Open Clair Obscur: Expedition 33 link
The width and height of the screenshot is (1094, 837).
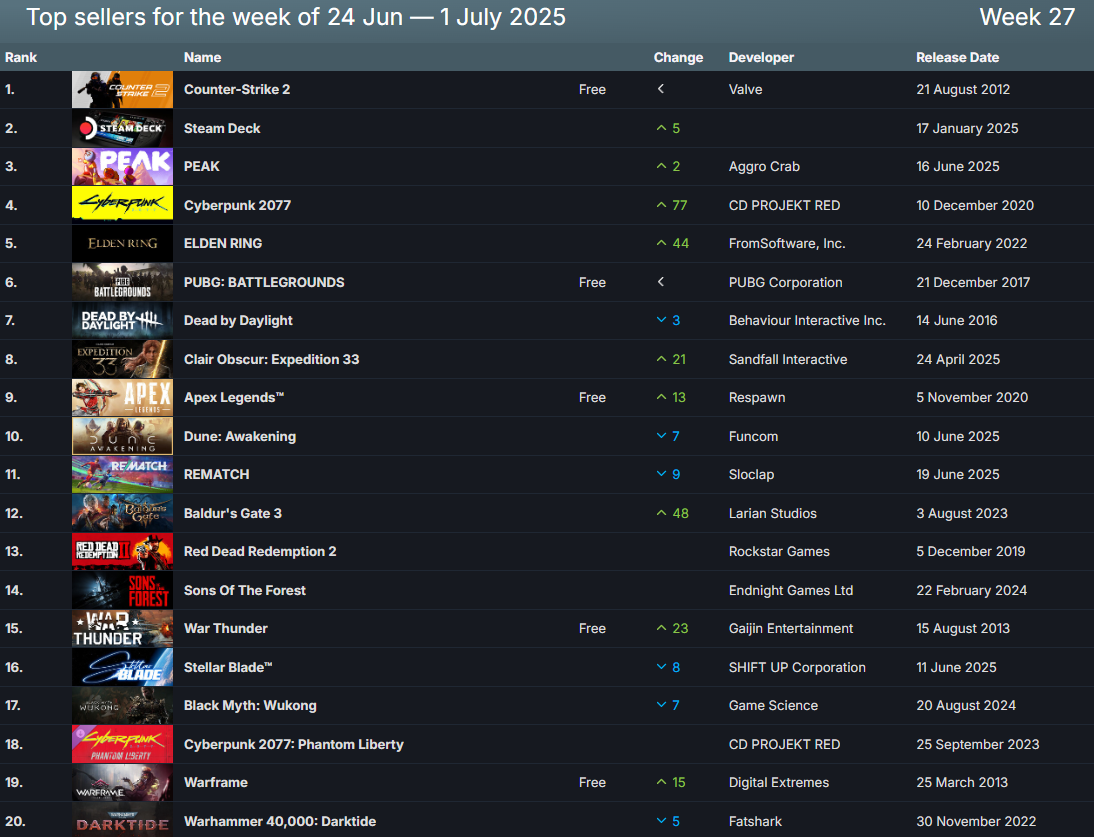[x=271, y=359]
